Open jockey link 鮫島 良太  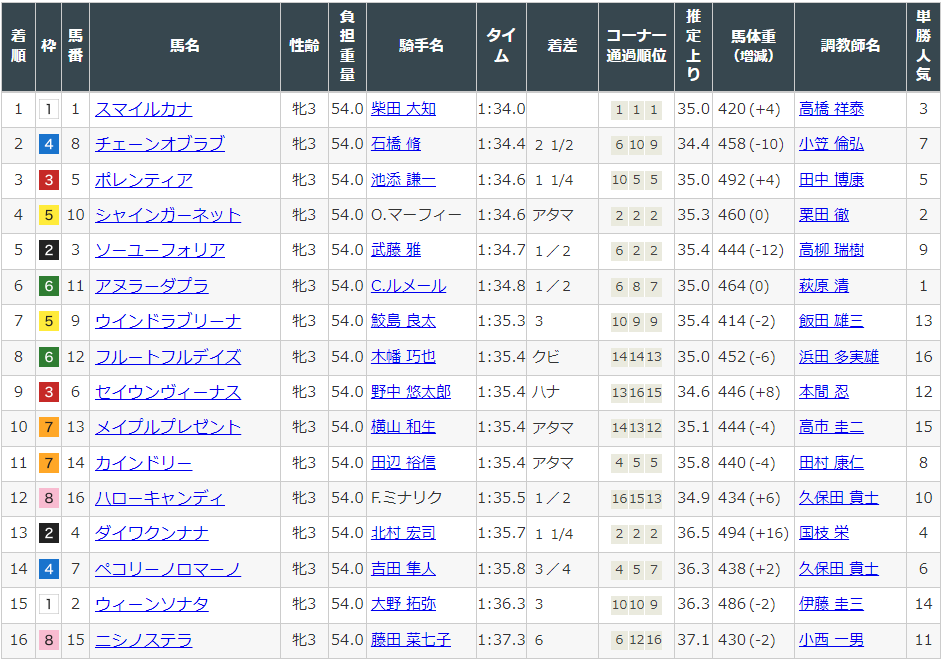(x=403, y=321)
